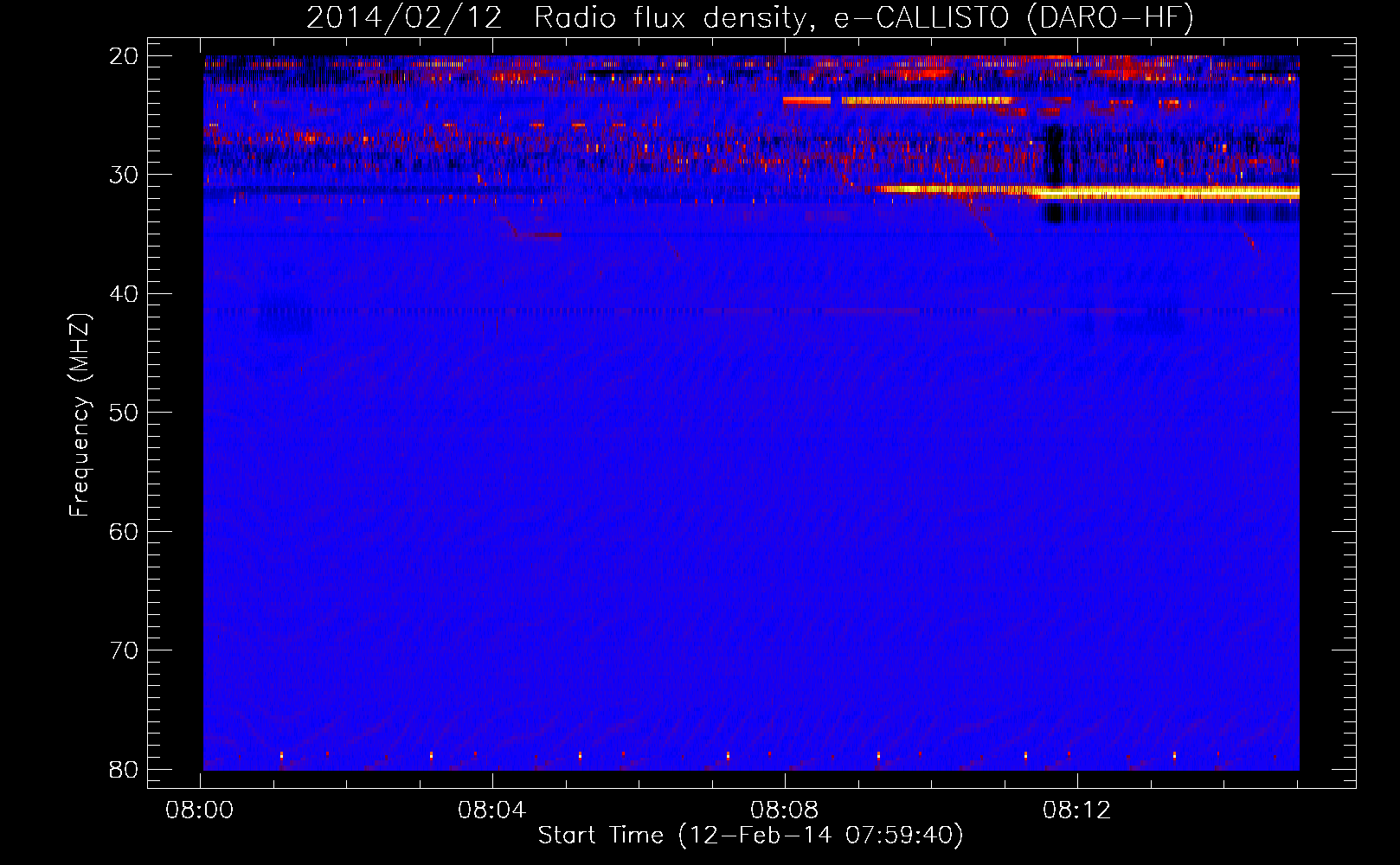Viewport: 1400px width, 865px height.
Task: Click the plot title with date 2014/02/12
Action: click(750, 17)
